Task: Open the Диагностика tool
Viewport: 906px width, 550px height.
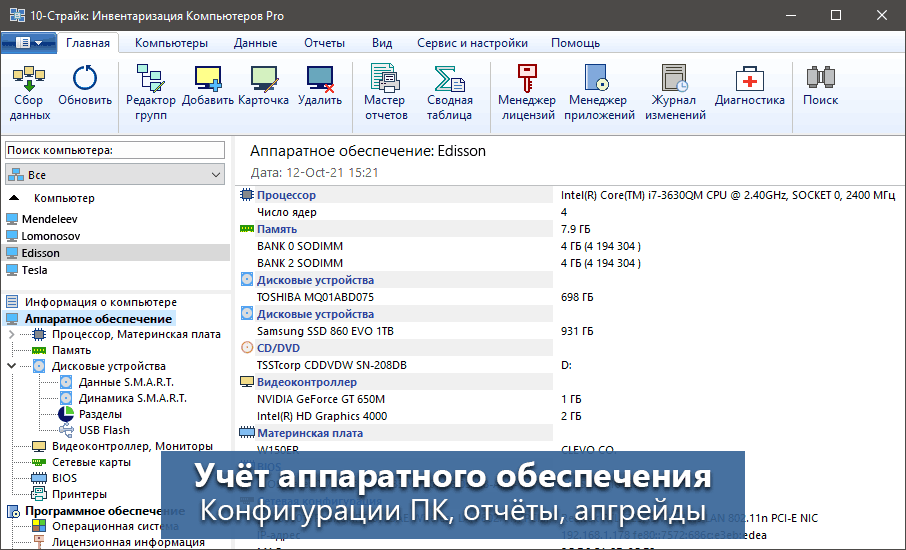Action: pyautogui.click(x=749, y=82)
